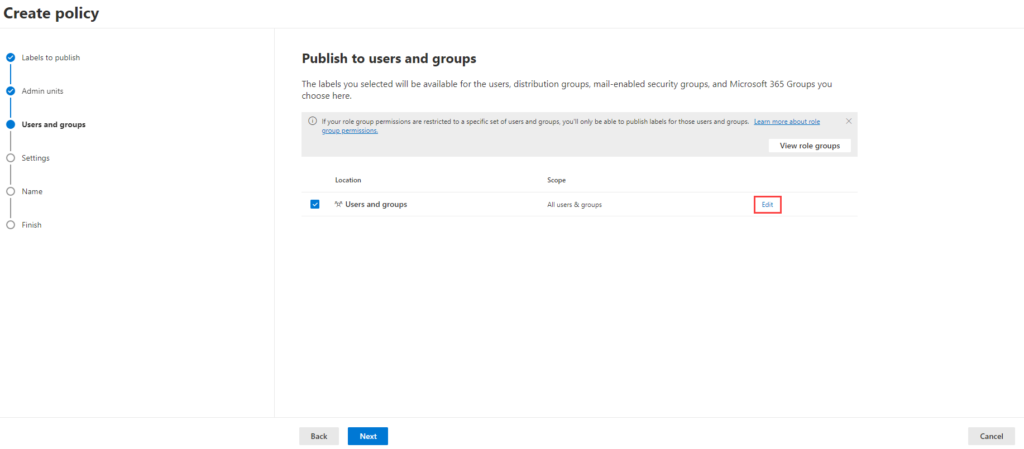1024x449 pixels.
Task: Go Back to the previous wizard step
Action: [318, 436]
